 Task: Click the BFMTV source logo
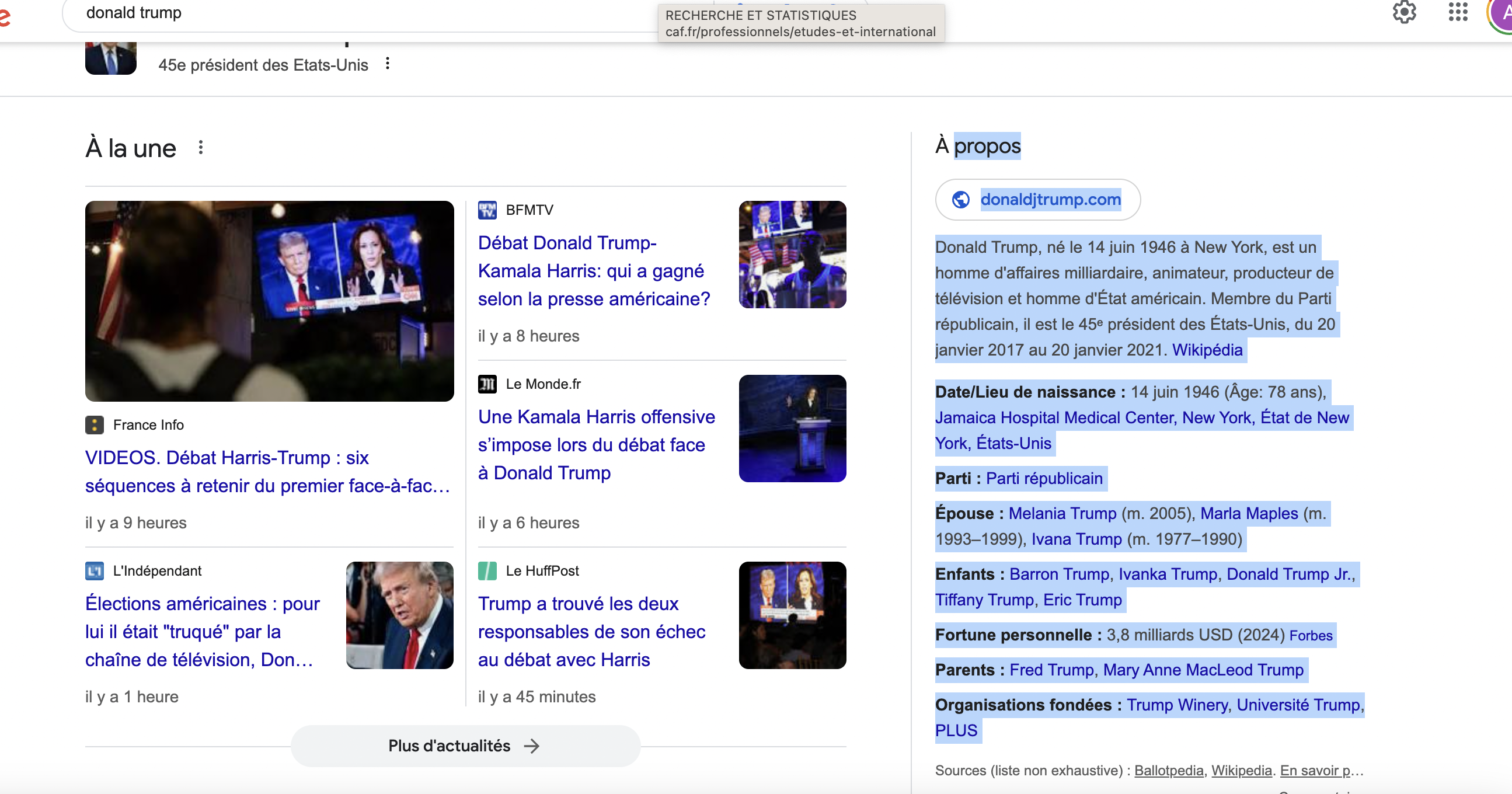[x=487, y=210]
